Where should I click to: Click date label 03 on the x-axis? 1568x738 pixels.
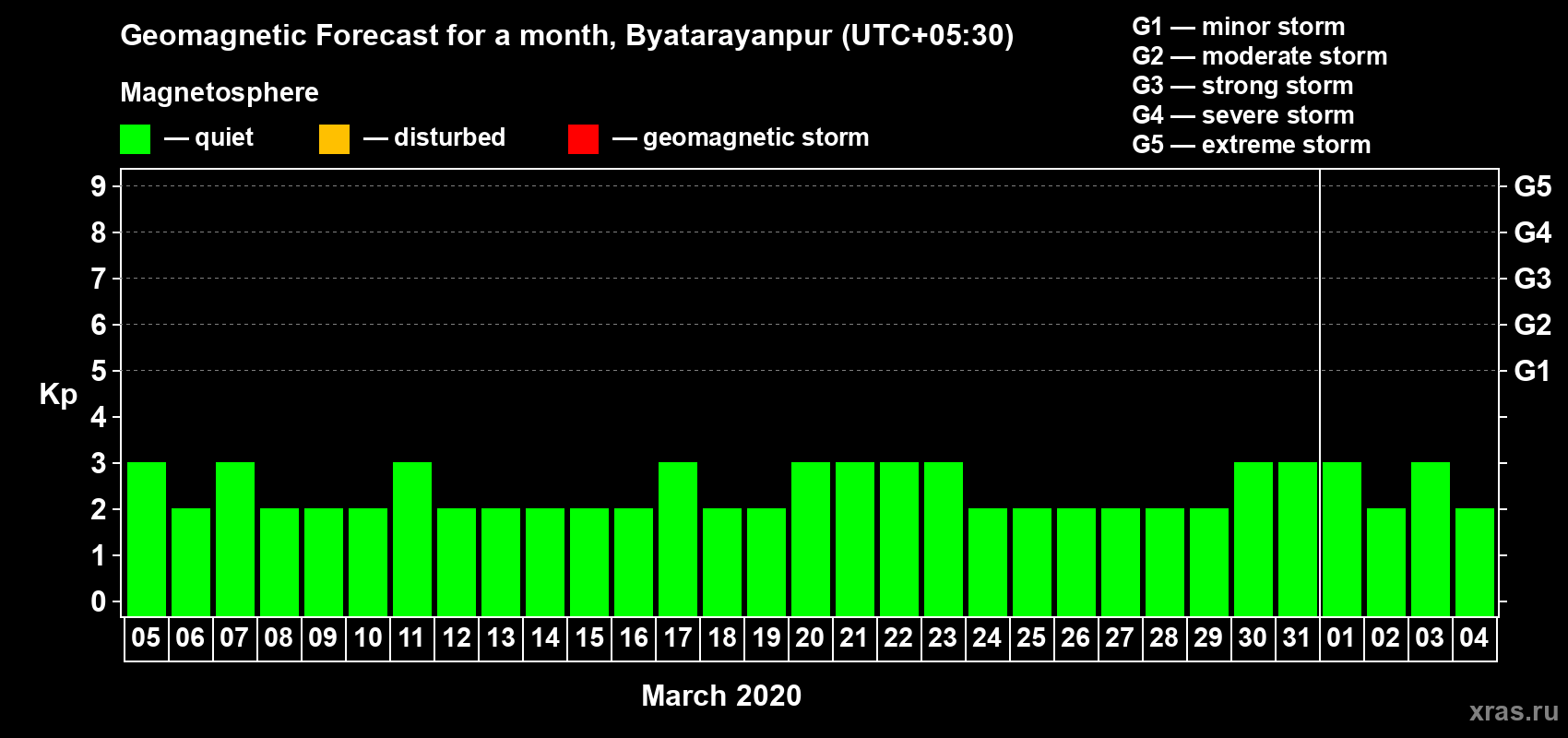tap(1430, 638)
